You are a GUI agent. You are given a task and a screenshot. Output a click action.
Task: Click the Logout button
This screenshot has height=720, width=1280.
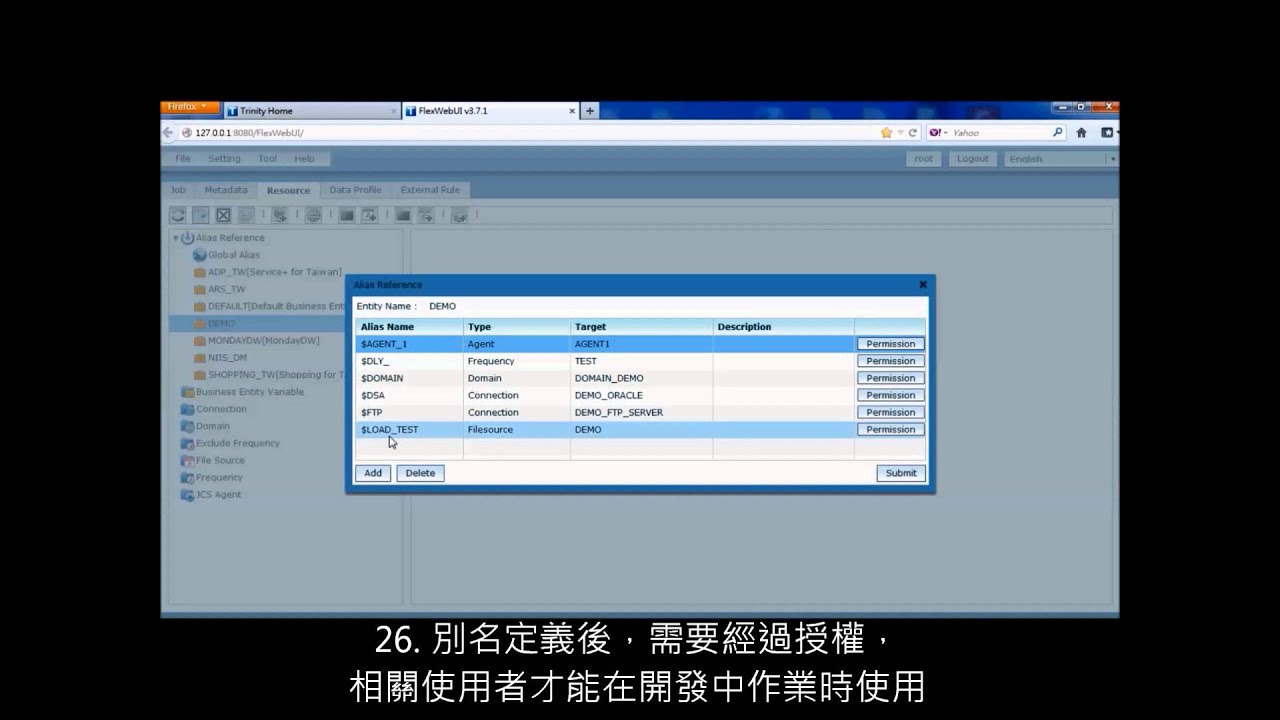click(x=972, y=159)
